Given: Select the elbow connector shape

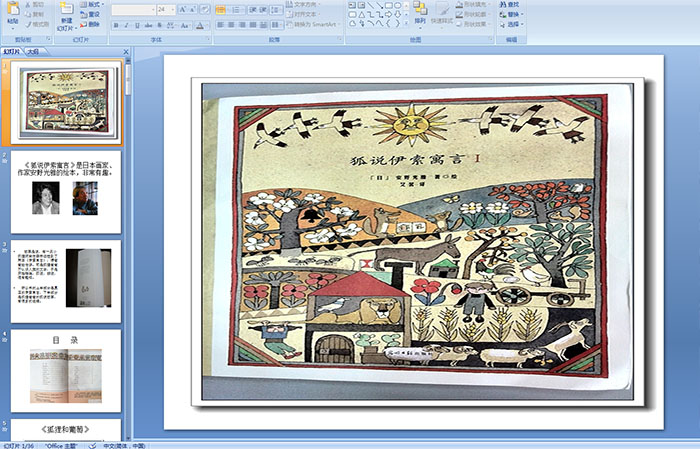Looking at the screenshot, I should pyautogui.click(x=370, y=15).
